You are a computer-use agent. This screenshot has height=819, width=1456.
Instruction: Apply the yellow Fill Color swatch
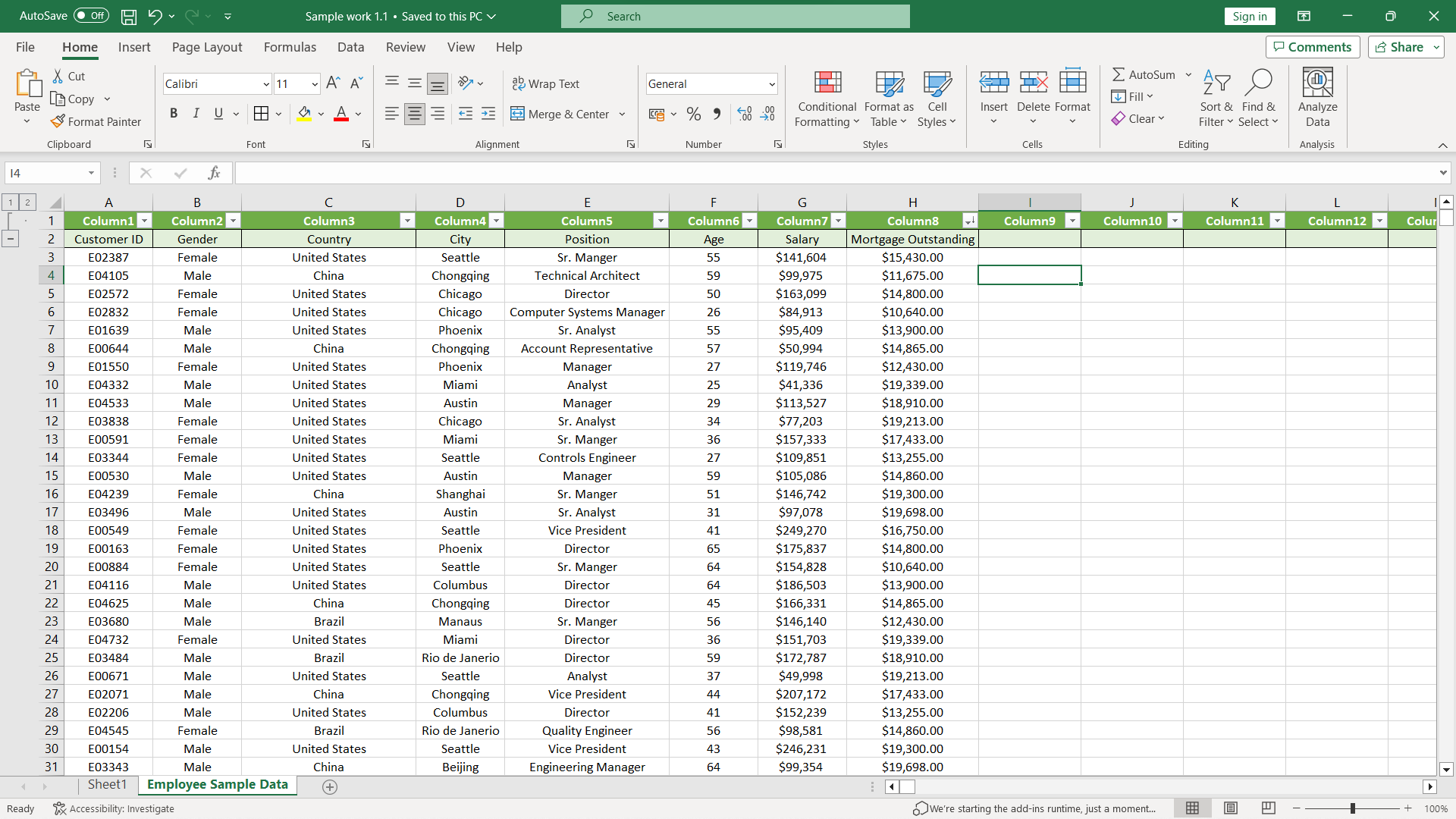point(305,114)
